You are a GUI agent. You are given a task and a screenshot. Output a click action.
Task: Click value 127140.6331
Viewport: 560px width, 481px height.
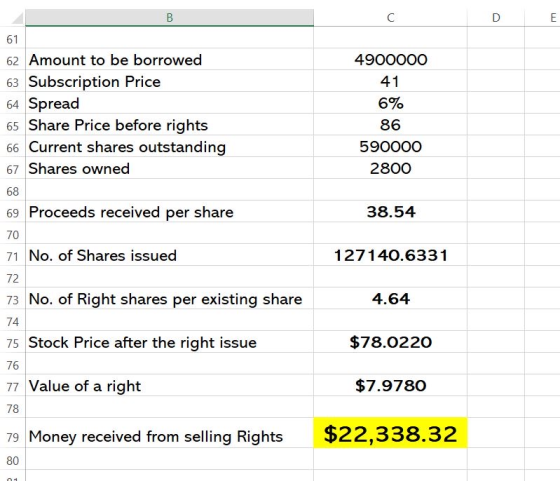point(390,256)
